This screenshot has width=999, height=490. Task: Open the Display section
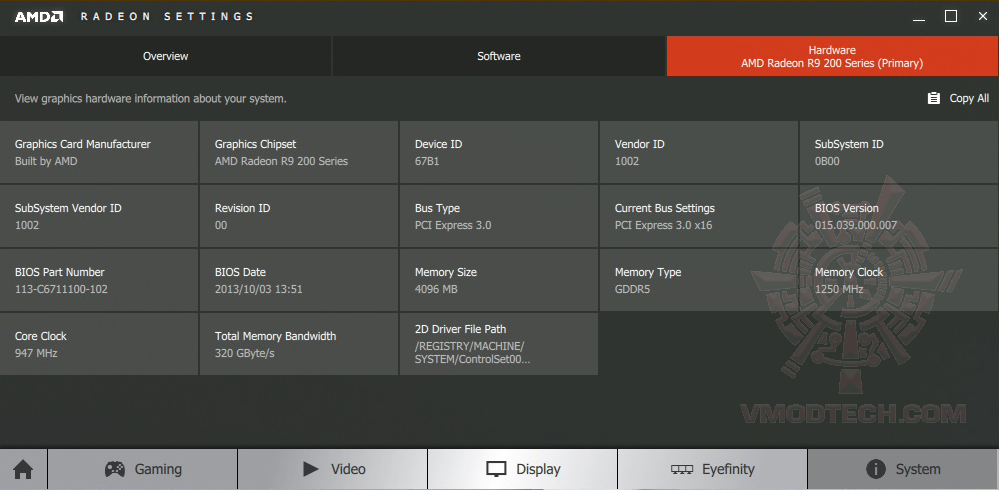pyautogui.click(x=522, y=470)
